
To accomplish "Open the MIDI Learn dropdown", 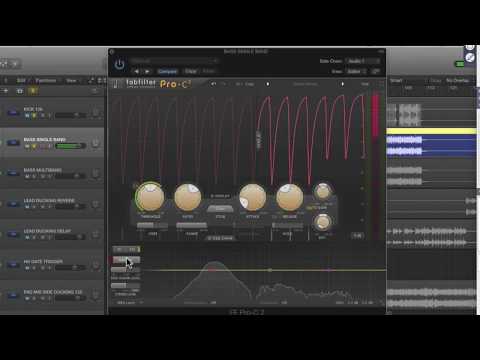I will point(129,303).
